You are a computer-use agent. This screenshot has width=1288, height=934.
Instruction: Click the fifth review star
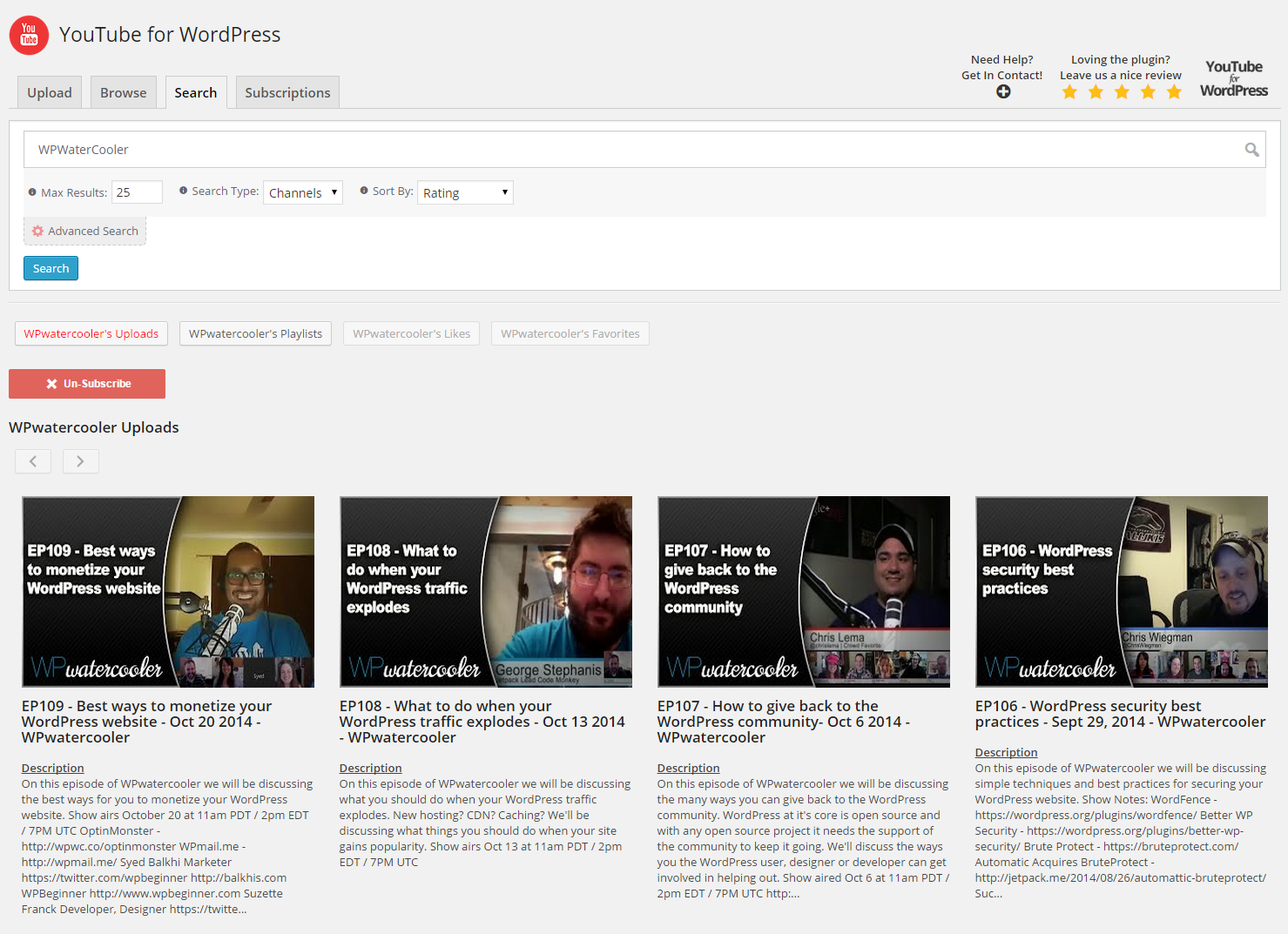(1174, 92)
